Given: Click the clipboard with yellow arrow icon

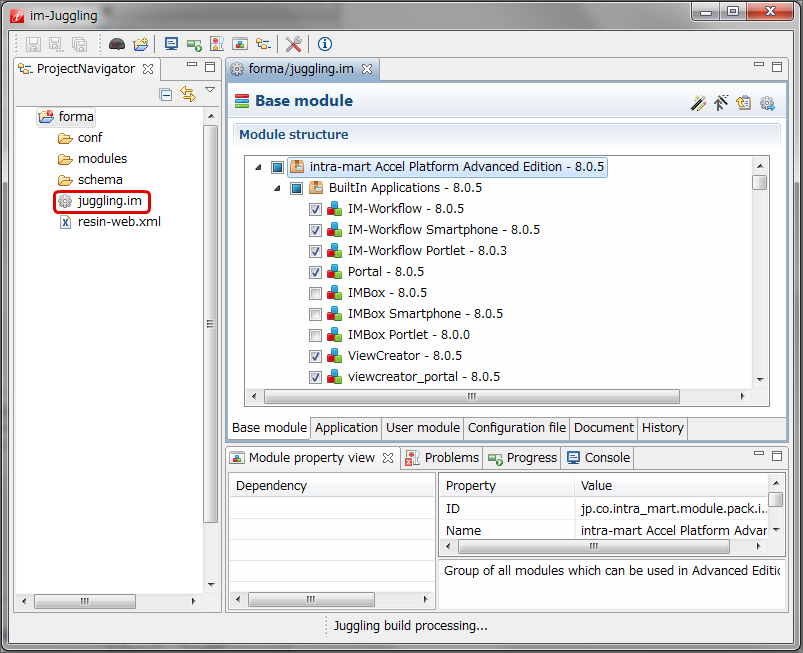Looking at the screenshot, I should click(744, 103).
